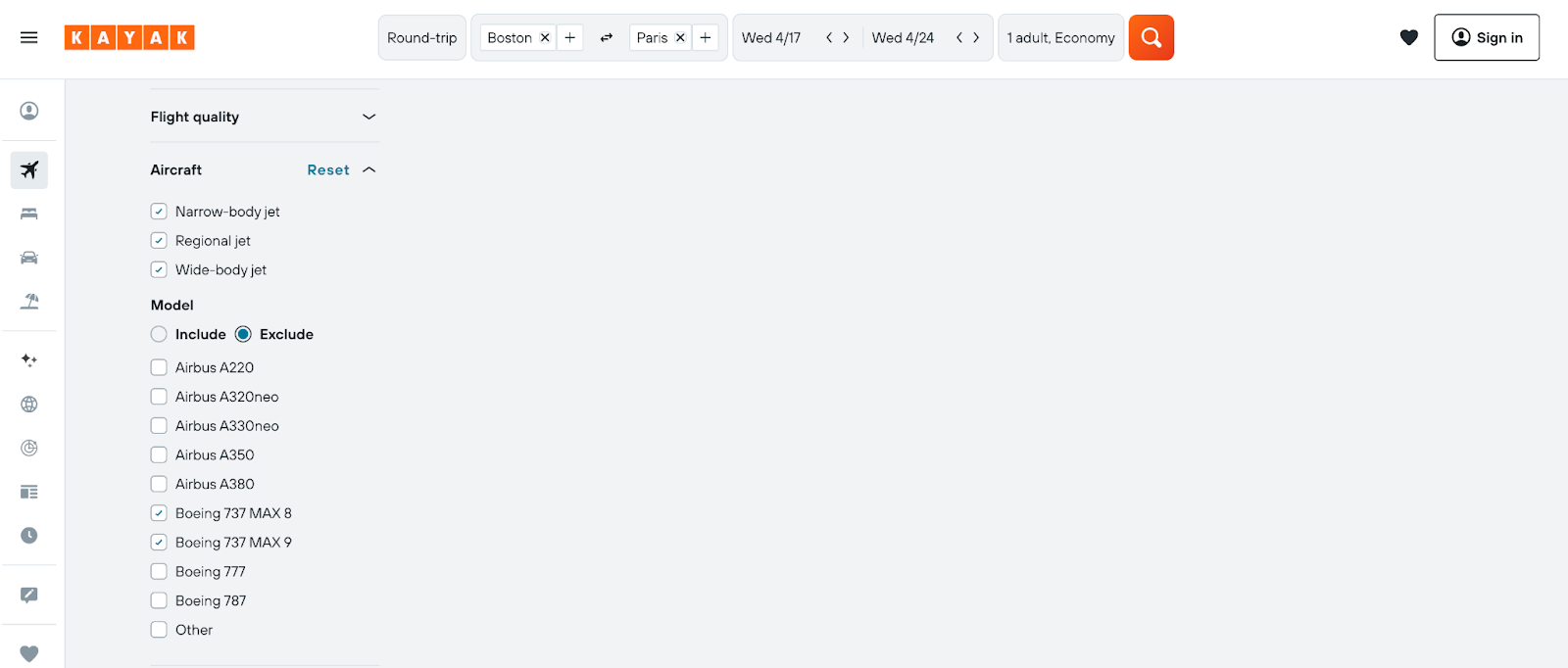Open travelers and cabin class selector
Screen dimensions: 1568x668
1060,37
